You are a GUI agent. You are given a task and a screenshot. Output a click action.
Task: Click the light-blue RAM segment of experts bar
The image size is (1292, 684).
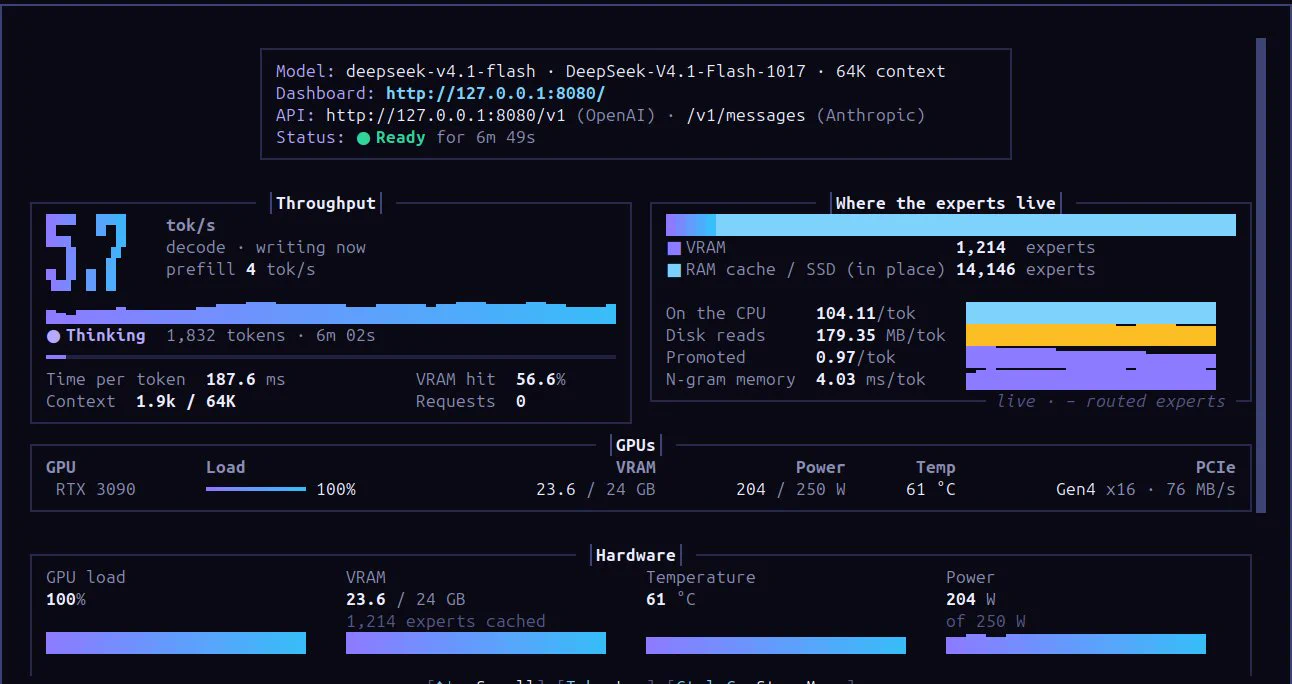[x=976, y=225]
